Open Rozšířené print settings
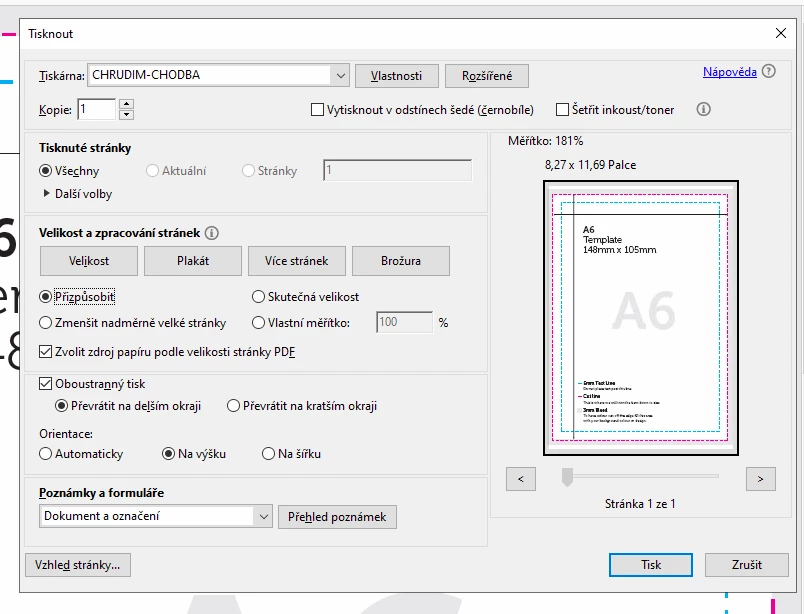 point(487,76)
